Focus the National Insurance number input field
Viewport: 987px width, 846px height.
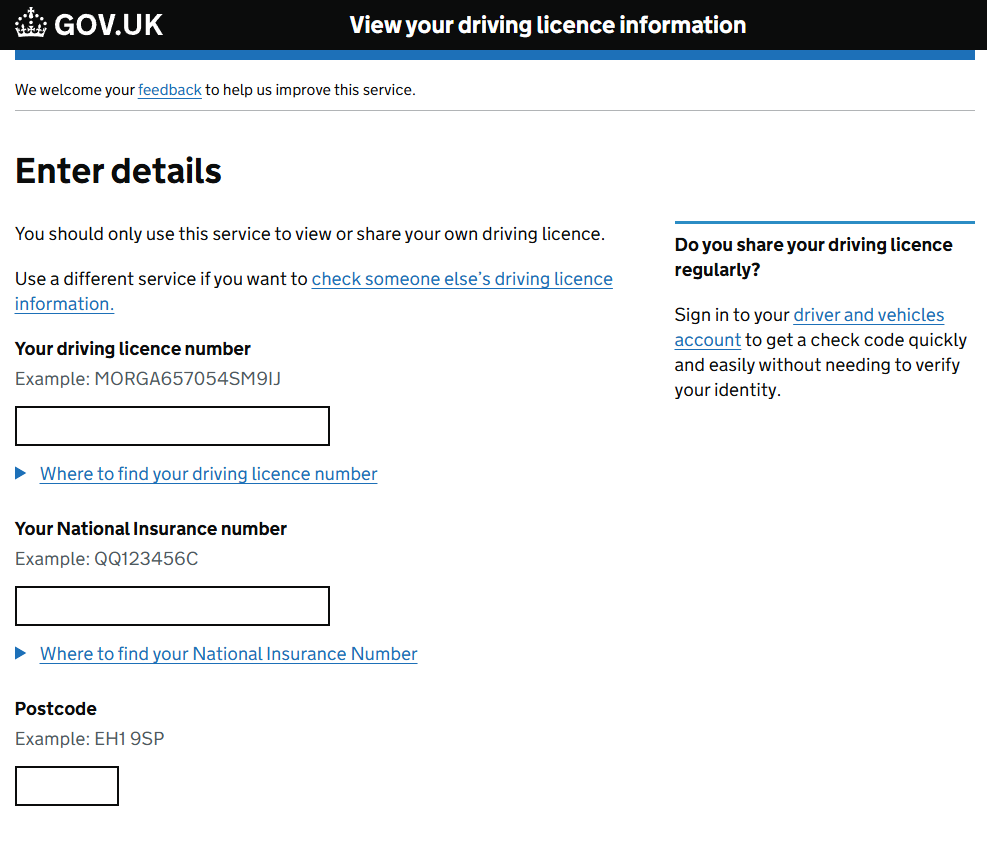tap(172, 606)
